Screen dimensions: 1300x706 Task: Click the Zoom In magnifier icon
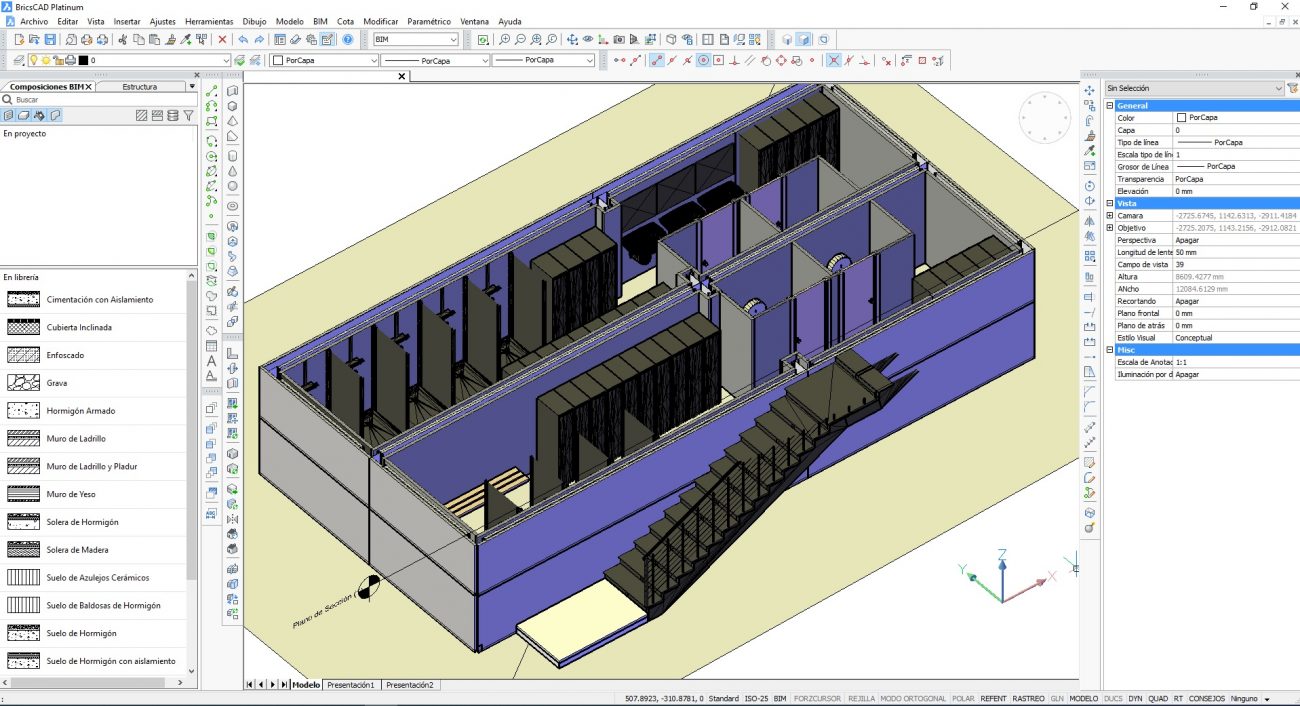(504, 40)
